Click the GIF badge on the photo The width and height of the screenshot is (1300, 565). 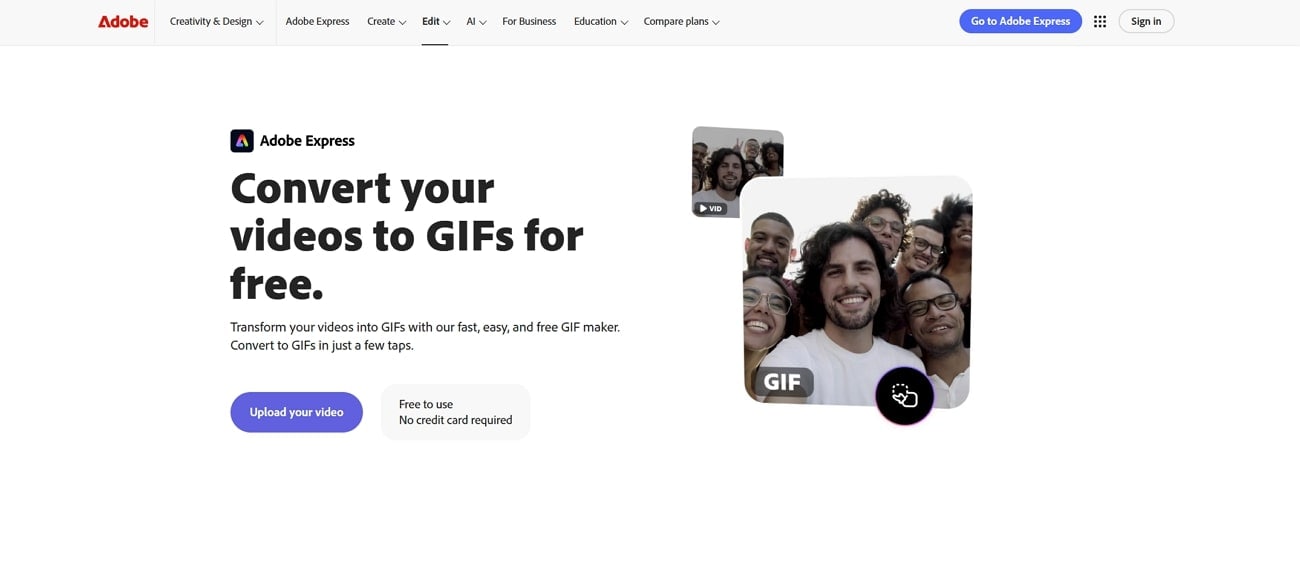pos(783,382)
